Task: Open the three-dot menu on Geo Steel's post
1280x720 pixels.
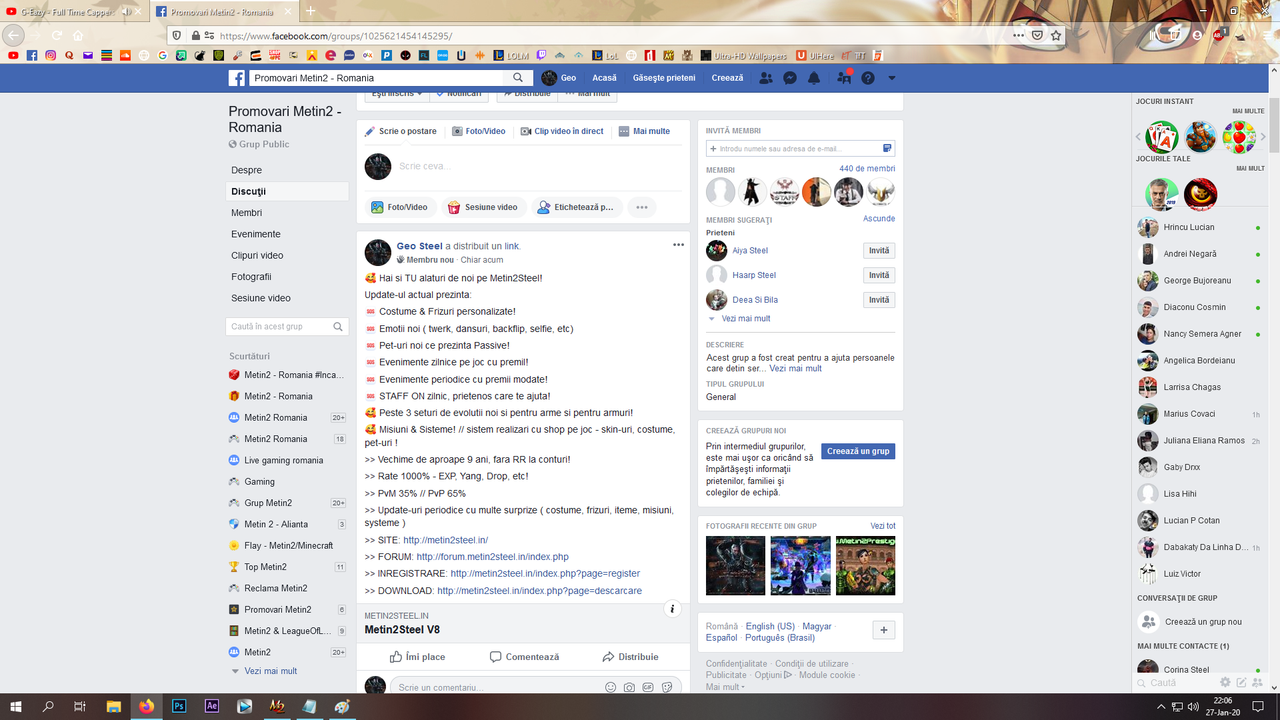Action: (678, 245)
